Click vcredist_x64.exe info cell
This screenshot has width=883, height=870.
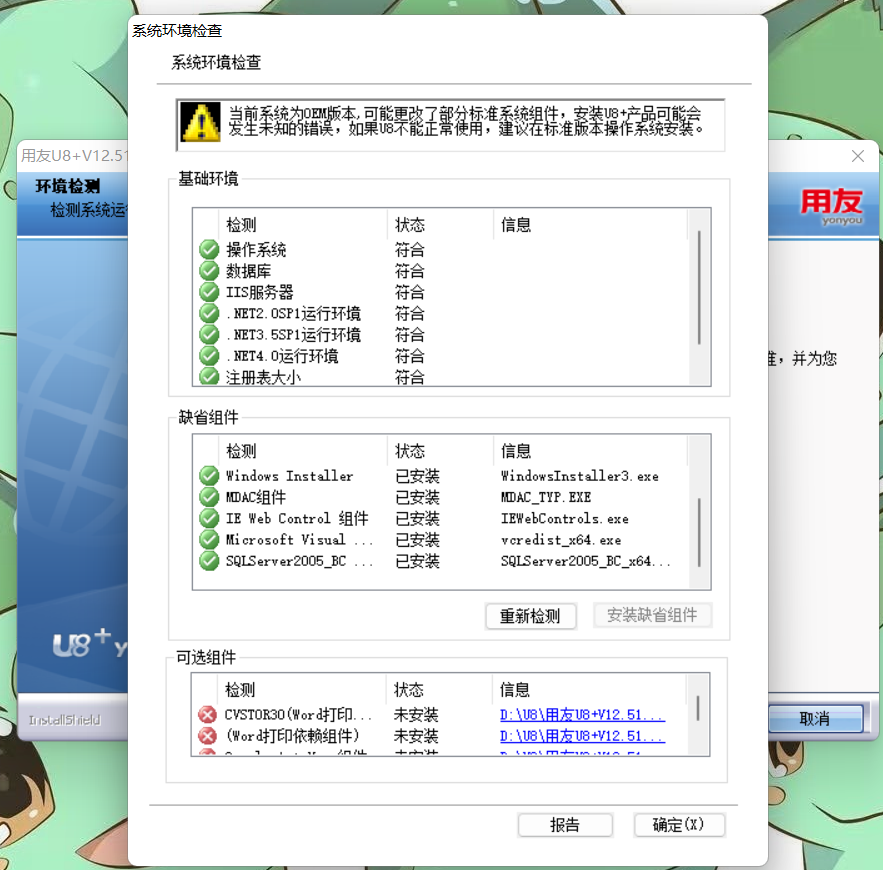coord(561,539)
